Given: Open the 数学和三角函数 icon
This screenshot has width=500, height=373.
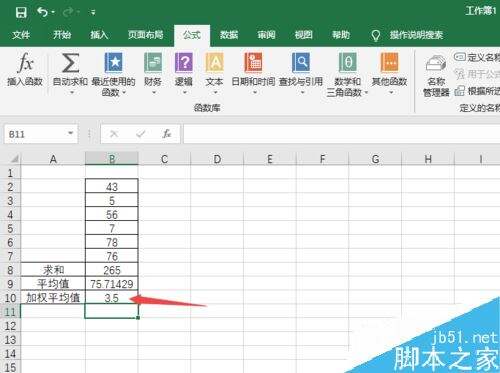Looking at the screenshot, I should pyautogui.click(x=348, y=63).
